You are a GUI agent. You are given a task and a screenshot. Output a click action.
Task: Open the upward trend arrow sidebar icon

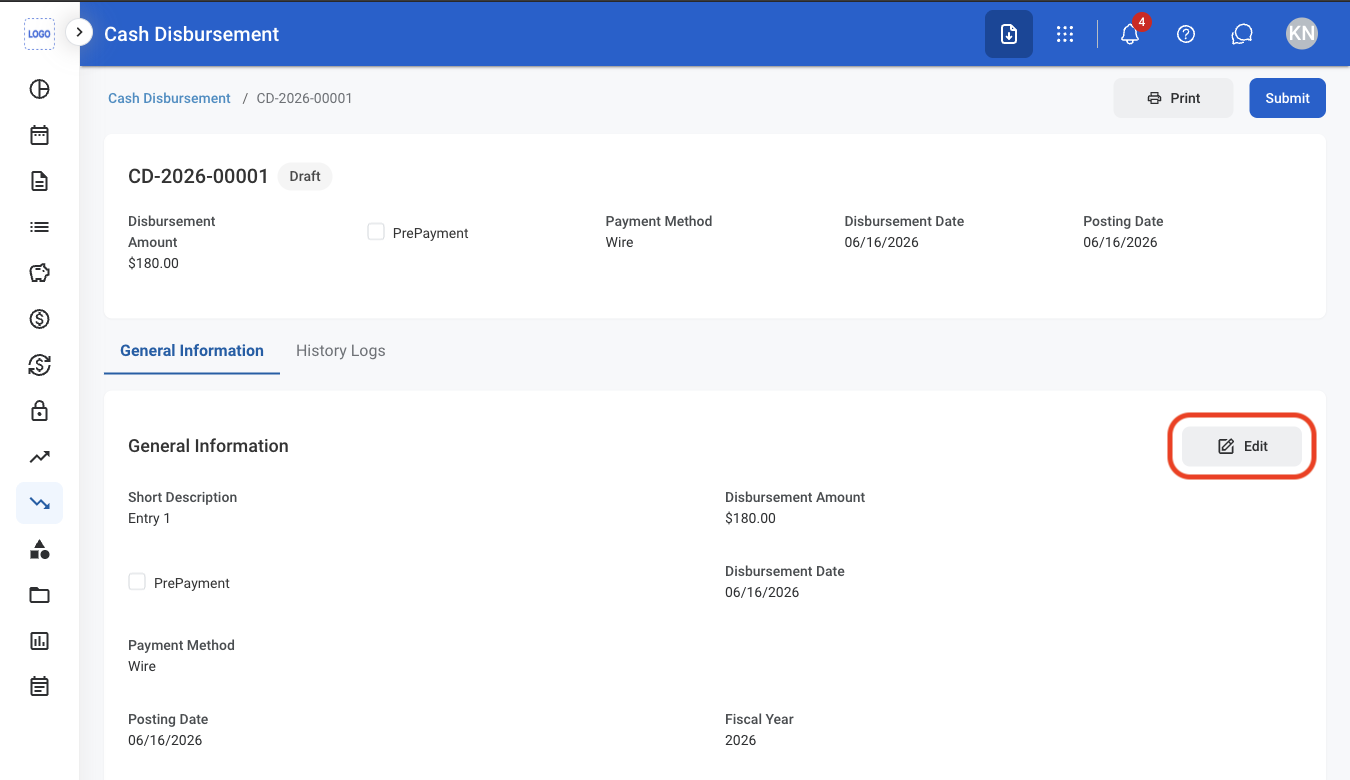pos(39,457)
